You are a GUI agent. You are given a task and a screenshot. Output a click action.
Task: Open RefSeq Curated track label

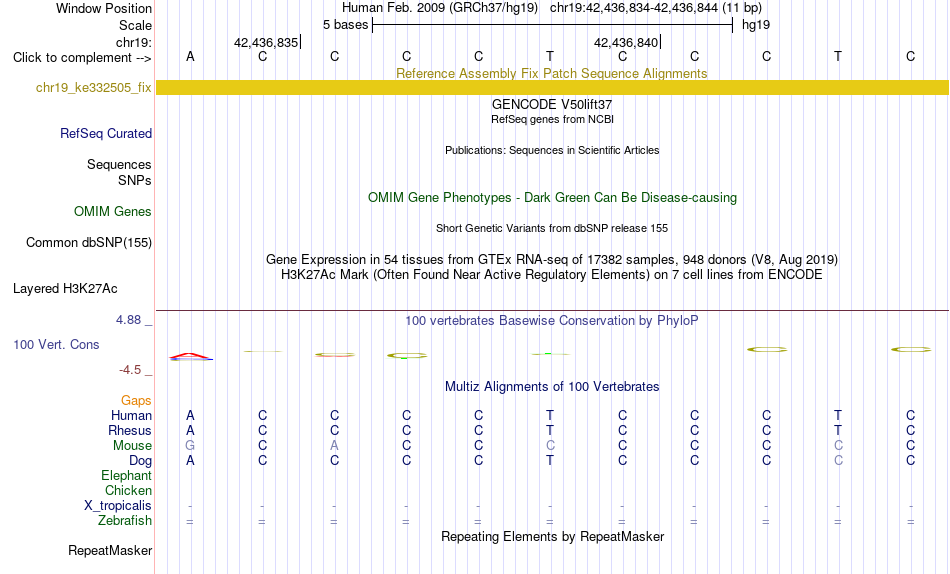106,133
